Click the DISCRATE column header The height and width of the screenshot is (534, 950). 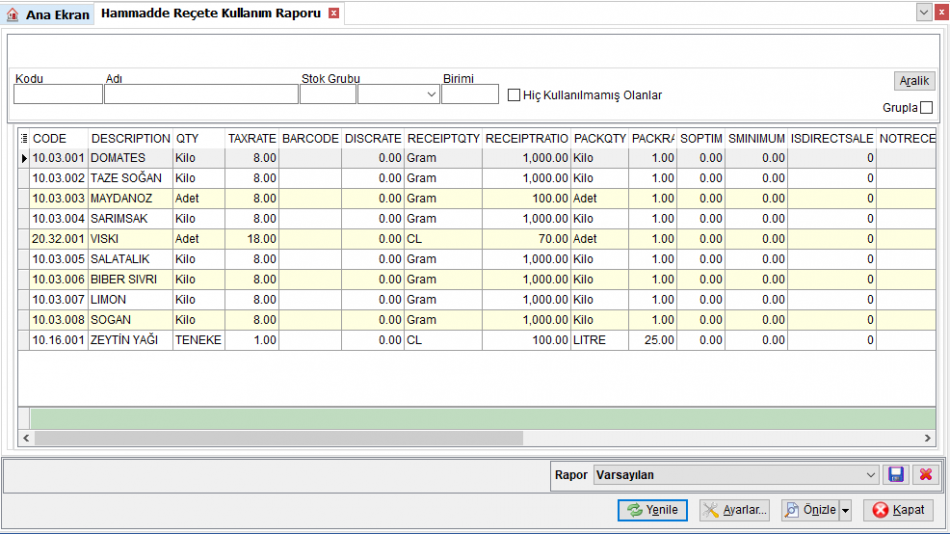373,138
